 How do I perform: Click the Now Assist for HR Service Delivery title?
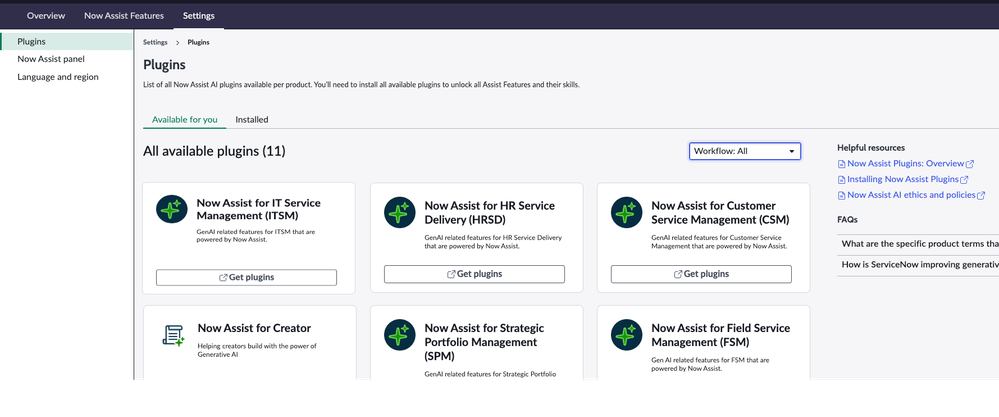click(x=489, y=213)
